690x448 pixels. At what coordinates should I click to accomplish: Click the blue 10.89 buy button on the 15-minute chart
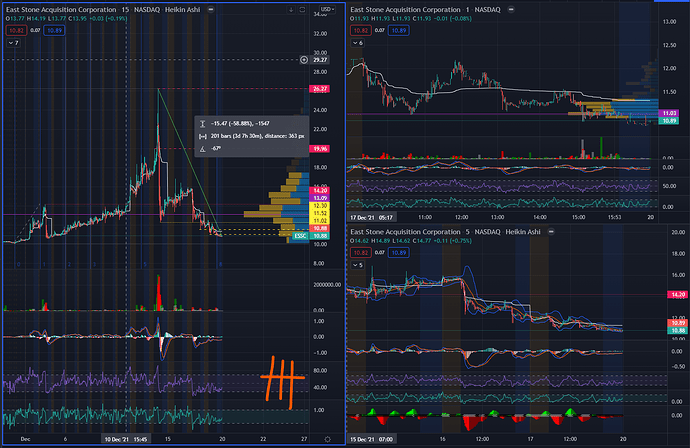pos(54,30)
